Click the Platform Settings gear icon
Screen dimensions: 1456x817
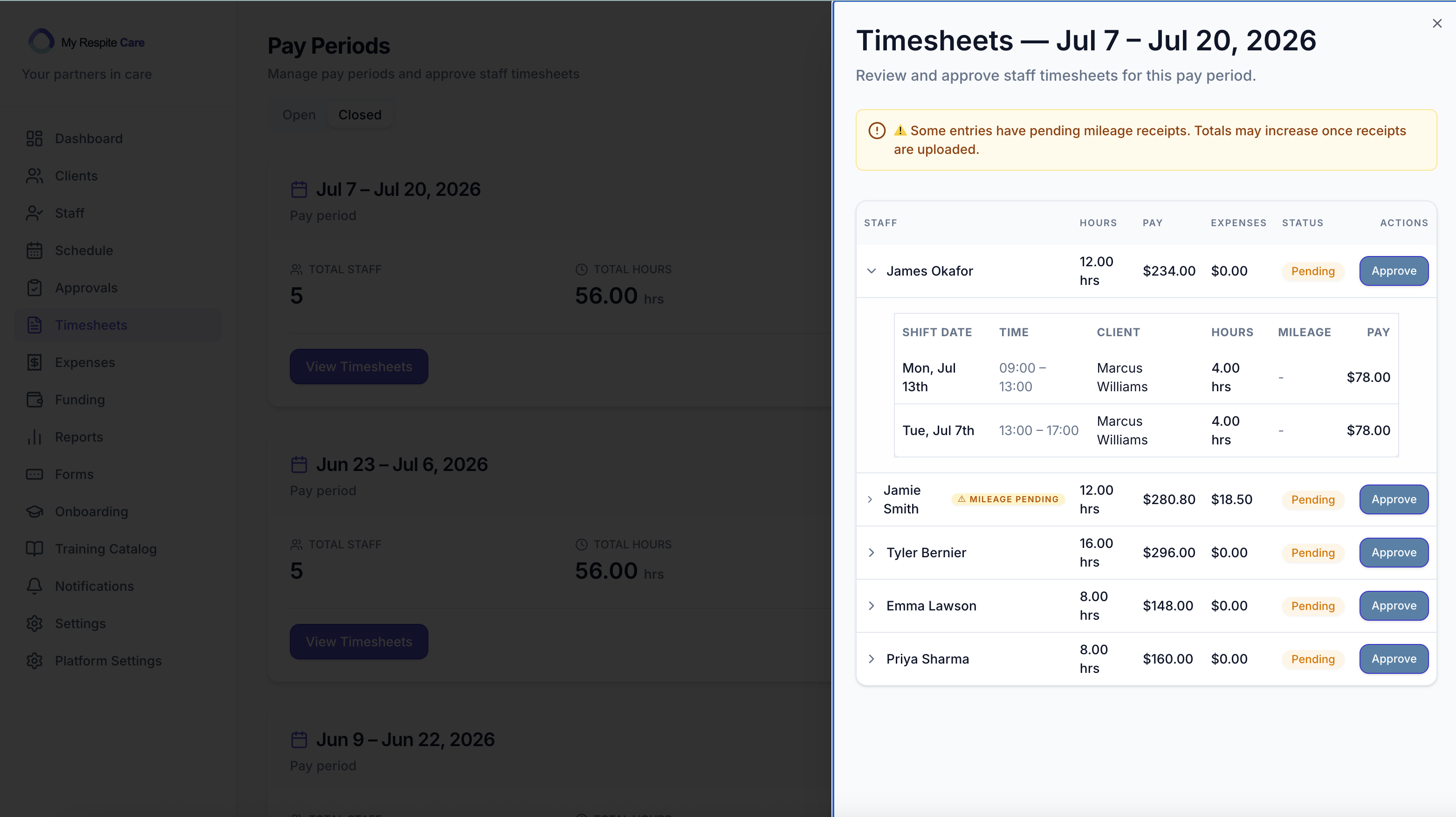coord(34,661)
